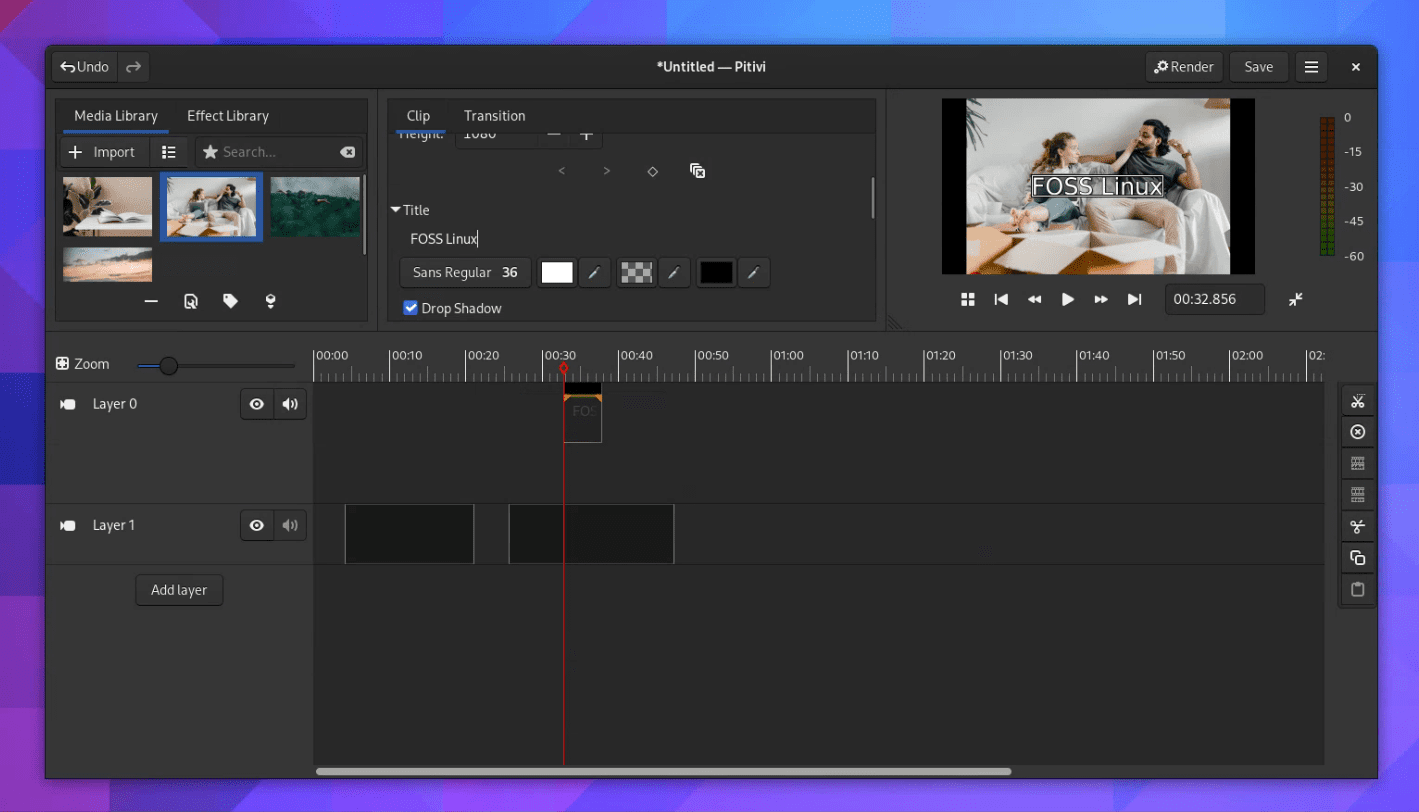Mute Layer 0 audio
The height and width of the screenshot is (812, 1419).
(x=290, y=404)
